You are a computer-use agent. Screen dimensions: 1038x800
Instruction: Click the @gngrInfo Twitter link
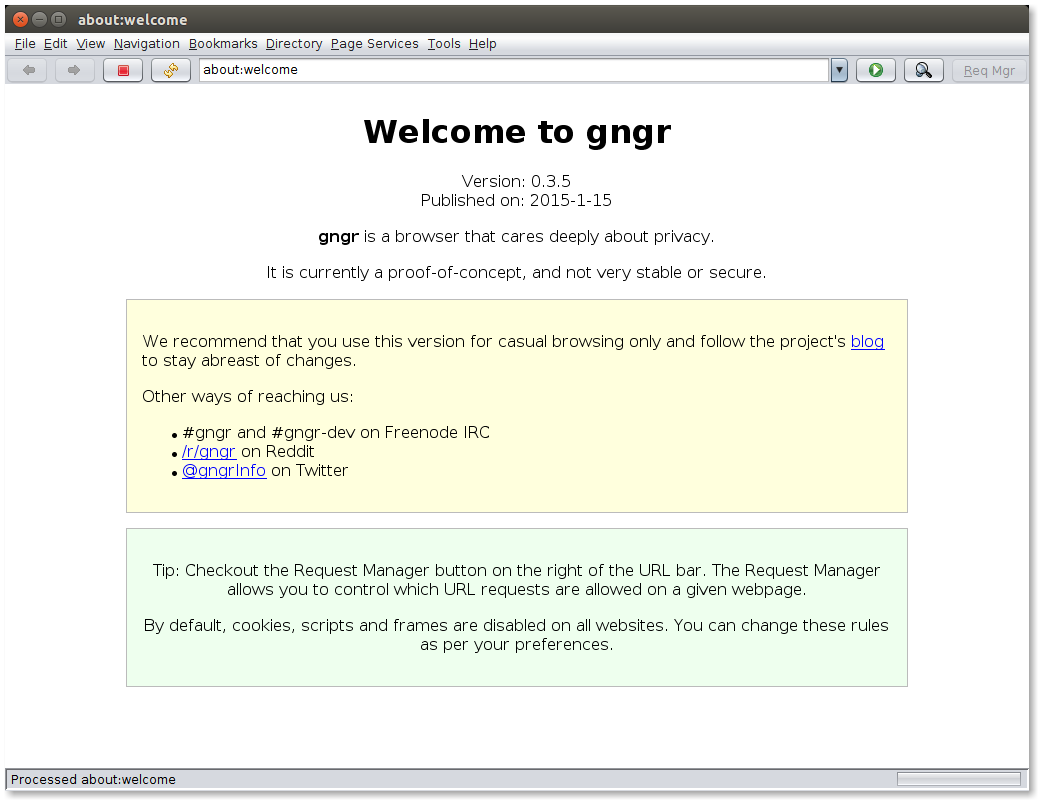(224, 470)
